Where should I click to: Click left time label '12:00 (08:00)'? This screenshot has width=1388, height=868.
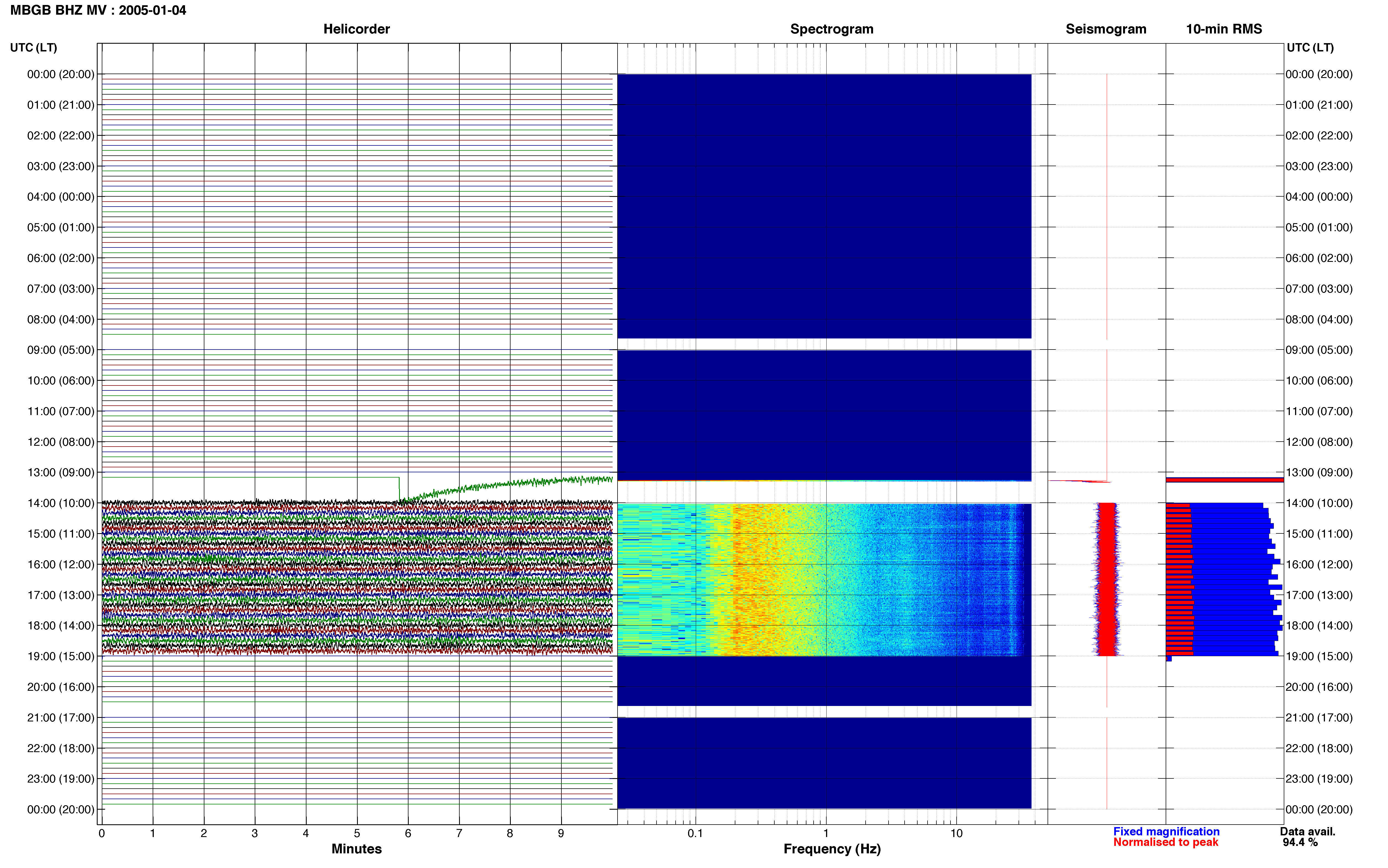tap(61, 442)
